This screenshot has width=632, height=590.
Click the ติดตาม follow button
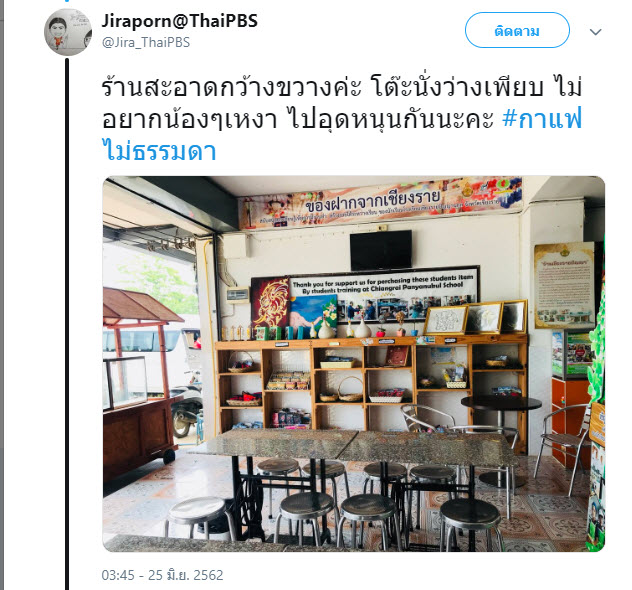517,30
